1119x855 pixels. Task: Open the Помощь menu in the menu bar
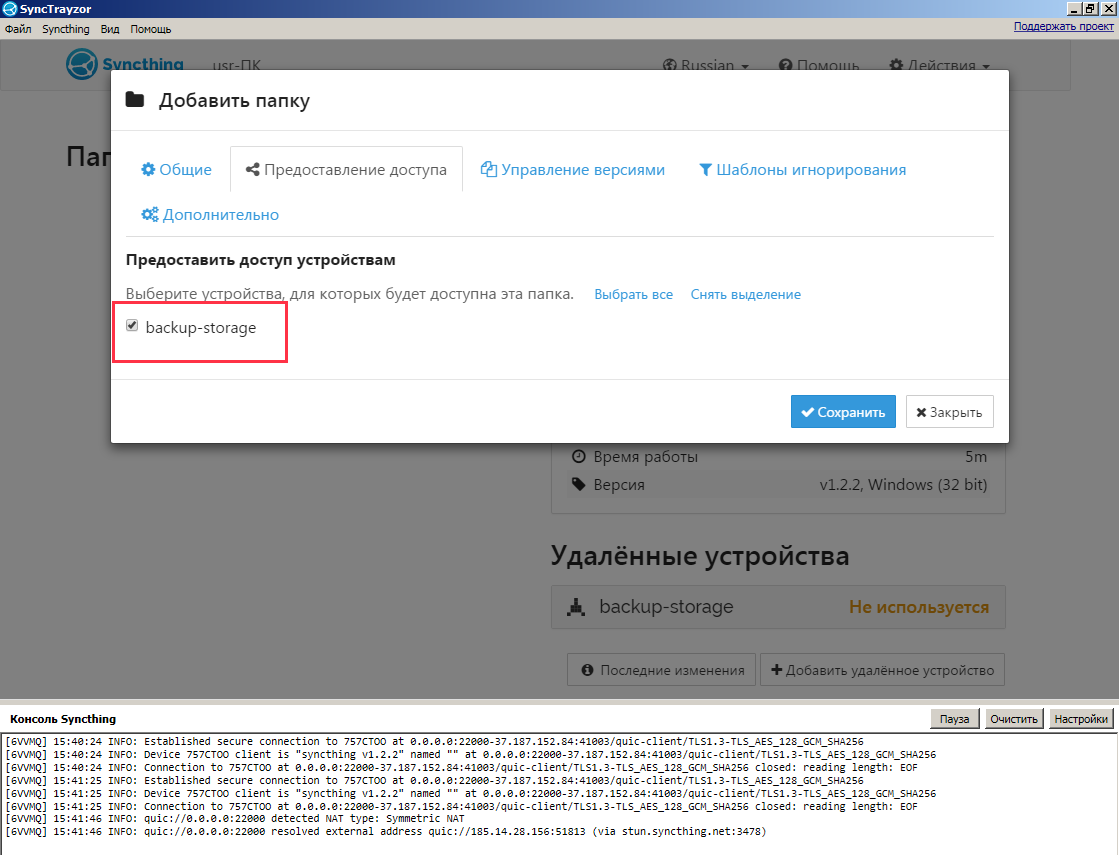pos(151,29)
